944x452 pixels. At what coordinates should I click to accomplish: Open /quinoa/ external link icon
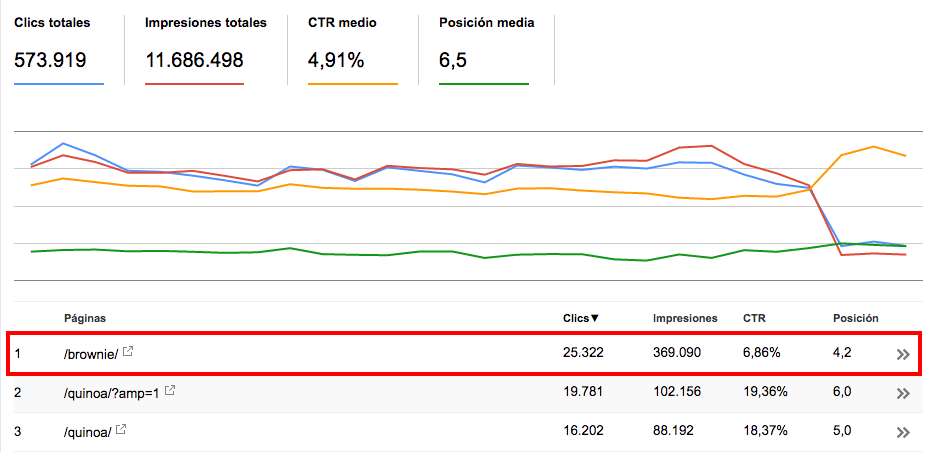[121, 430]
